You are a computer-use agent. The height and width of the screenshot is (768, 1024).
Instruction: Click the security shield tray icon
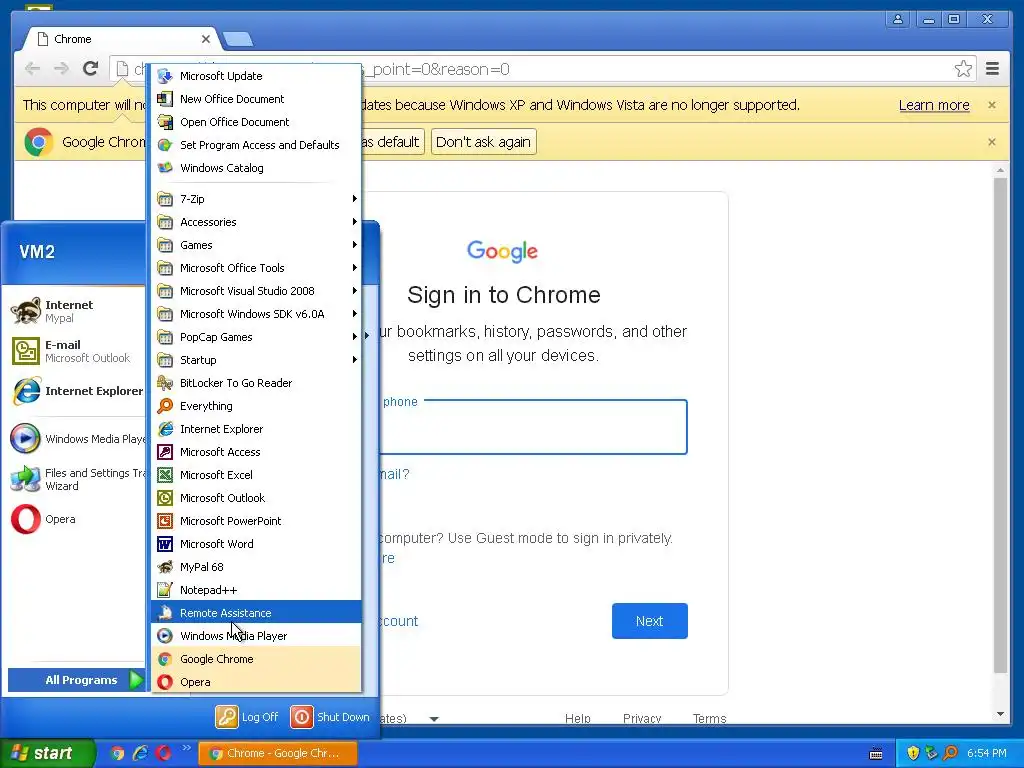pos(914,753)
